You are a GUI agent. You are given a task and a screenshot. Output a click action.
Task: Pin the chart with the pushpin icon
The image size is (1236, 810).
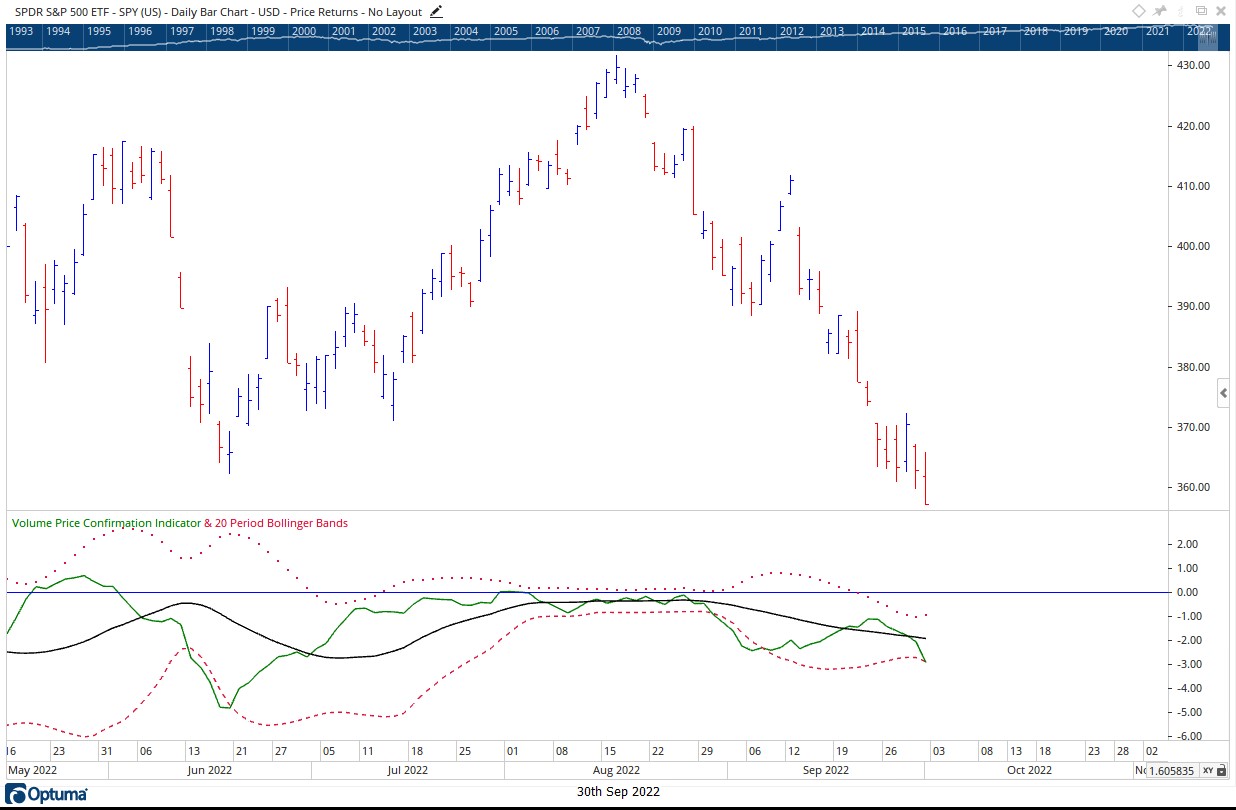click(x=1160, y=11)
